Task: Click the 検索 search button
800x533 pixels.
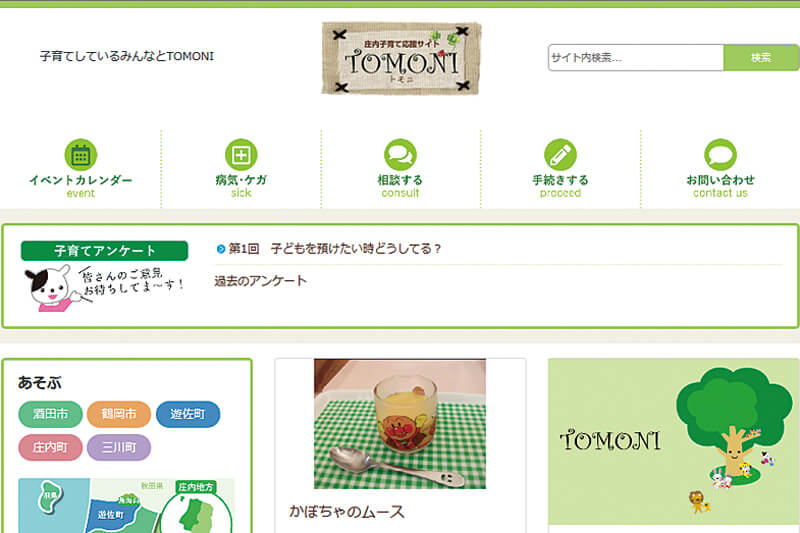Action: [x=761, y=58]
